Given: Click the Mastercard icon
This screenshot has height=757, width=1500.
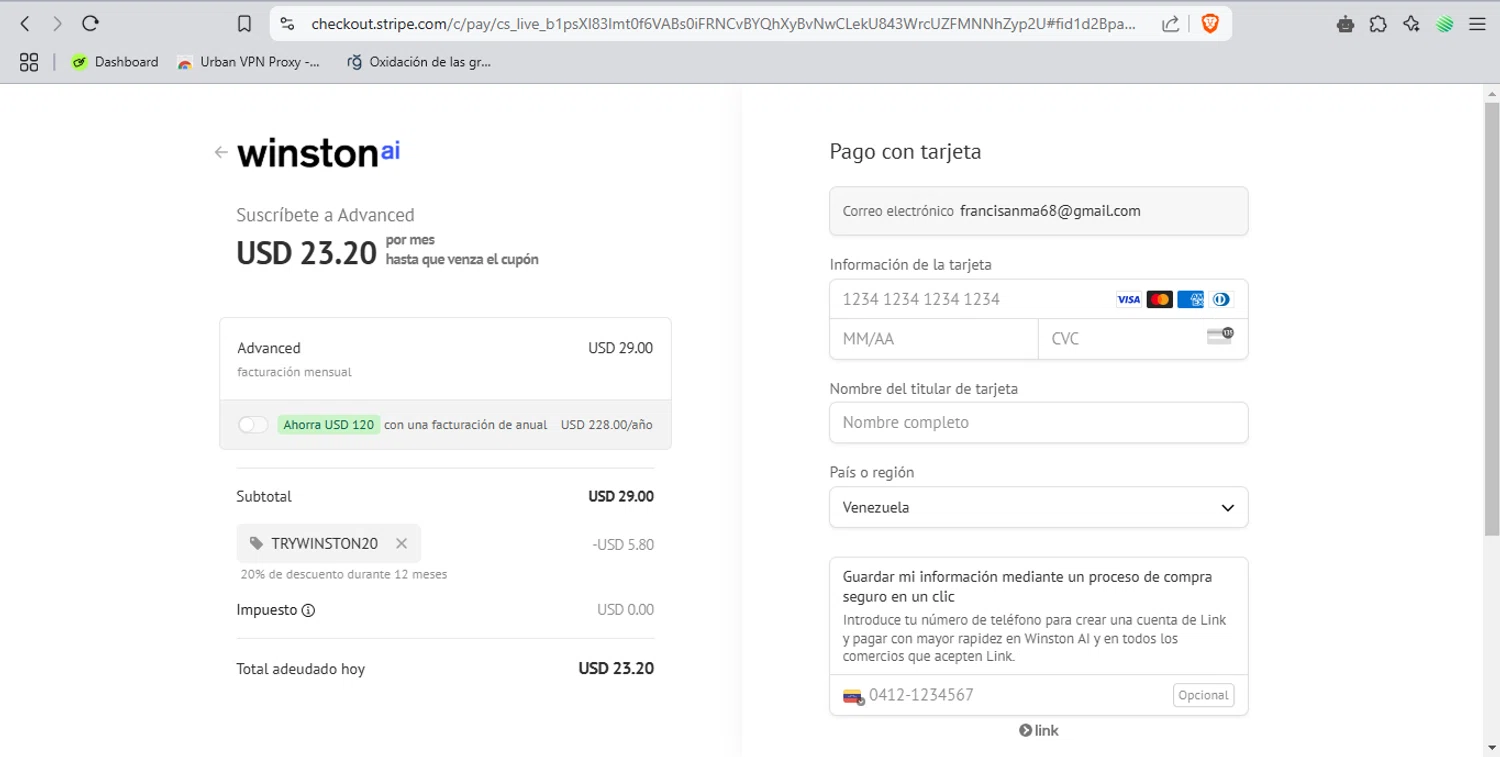Looking at the screenshot, I should click(x=1159, y=299).
